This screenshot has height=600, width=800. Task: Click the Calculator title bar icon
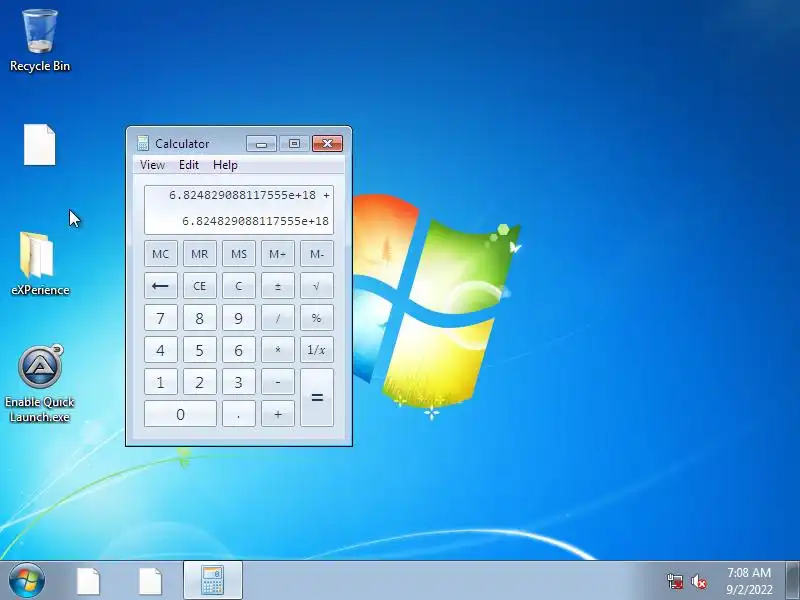tap(143, 143)
